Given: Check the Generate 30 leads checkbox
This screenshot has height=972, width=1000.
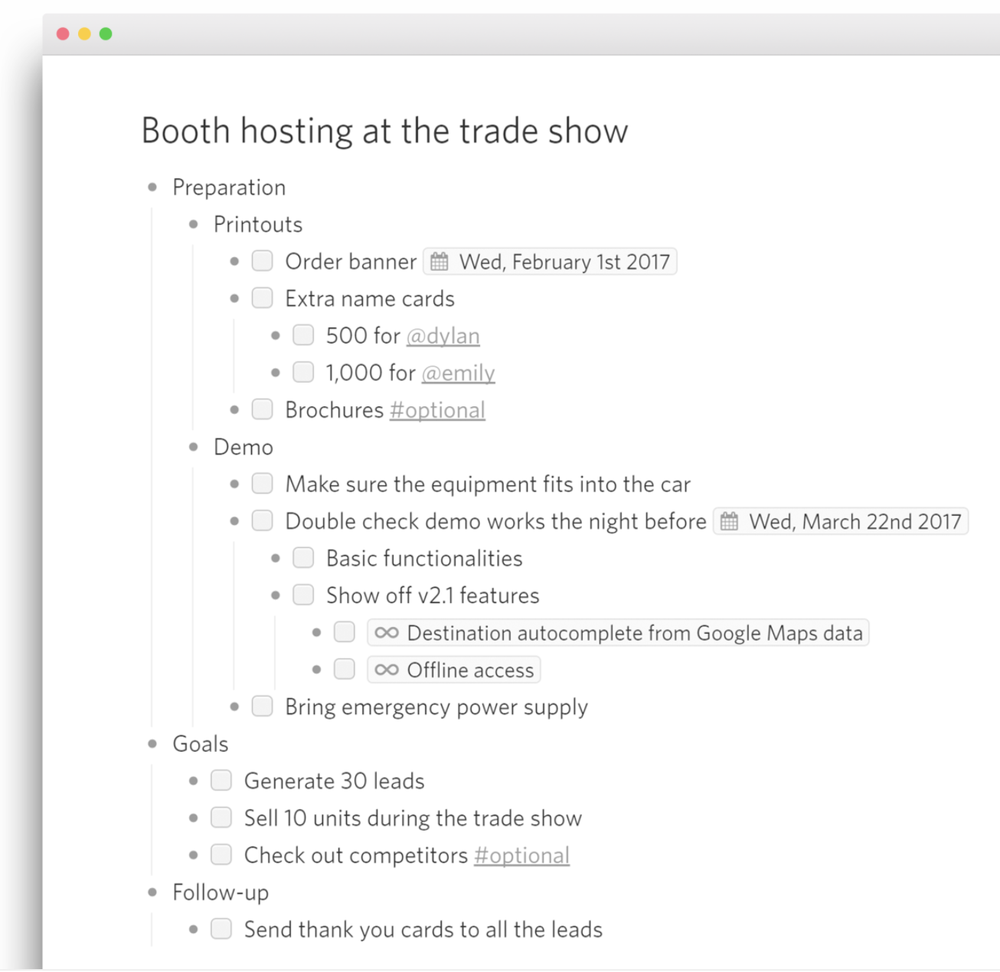Looking at the screenshot, I should 221,780.
